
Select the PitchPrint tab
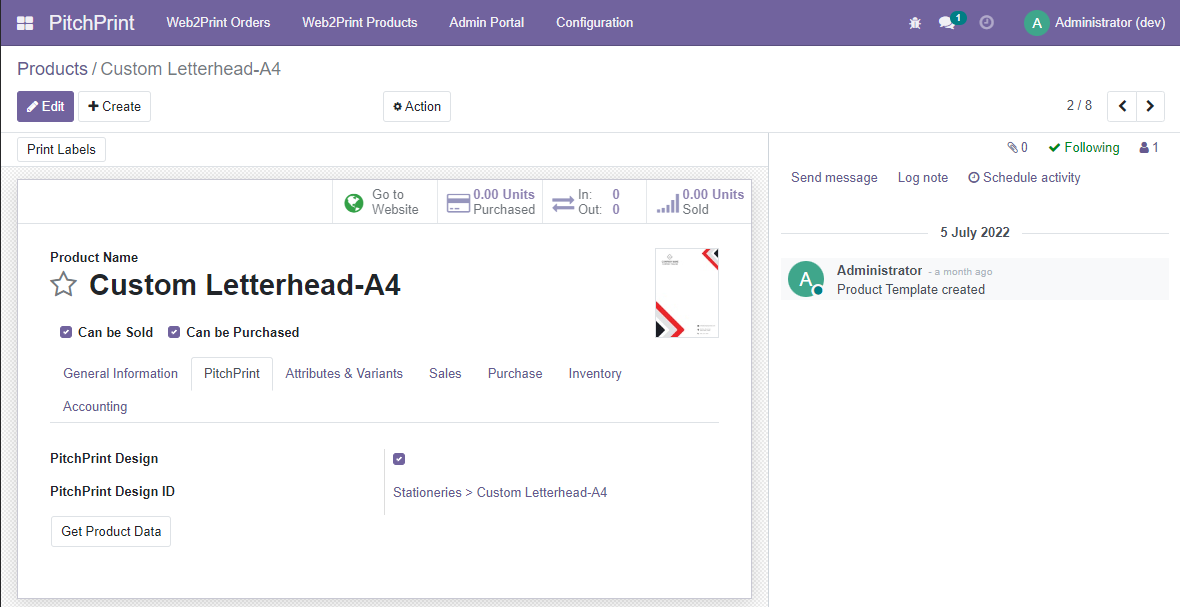232,373
